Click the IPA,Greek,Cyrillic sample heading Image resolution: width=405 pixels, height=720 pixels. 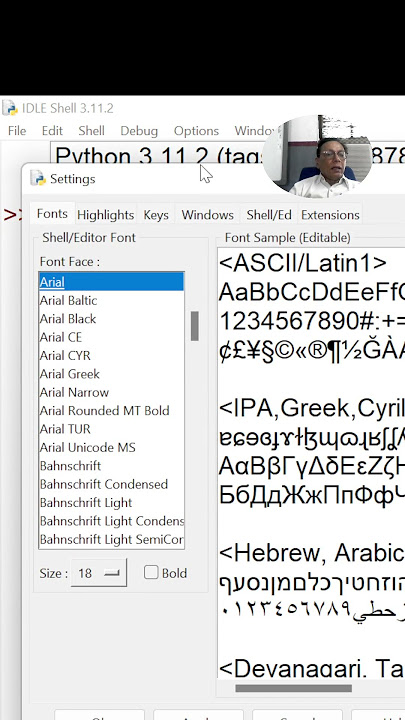[312, 408]
